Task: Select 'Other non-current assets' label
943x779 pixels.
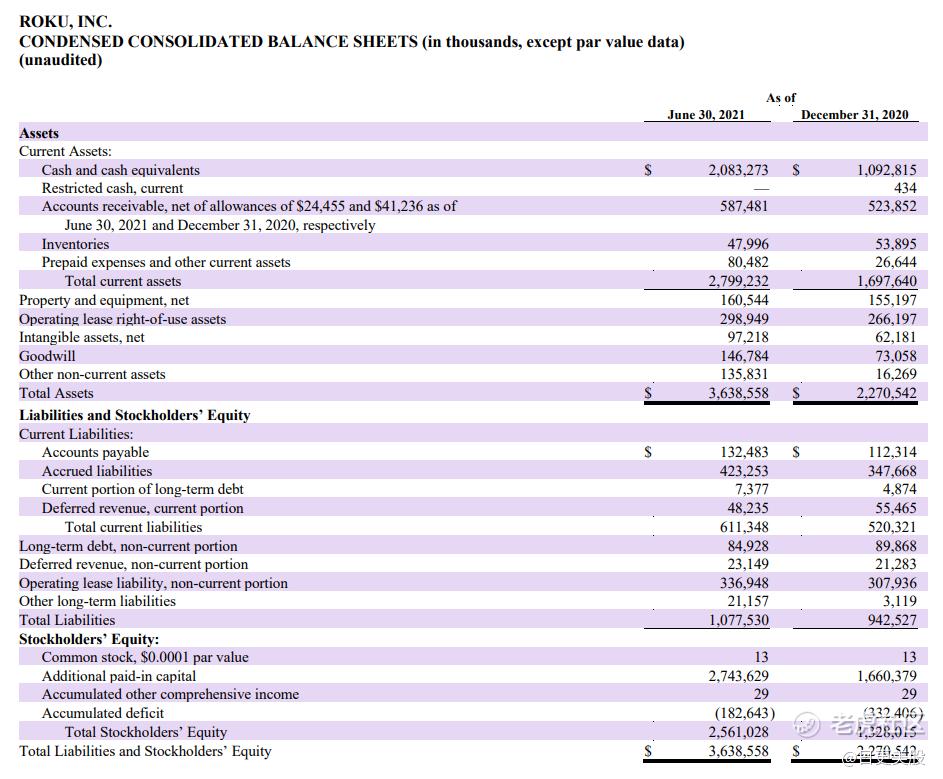Action: 92,374
